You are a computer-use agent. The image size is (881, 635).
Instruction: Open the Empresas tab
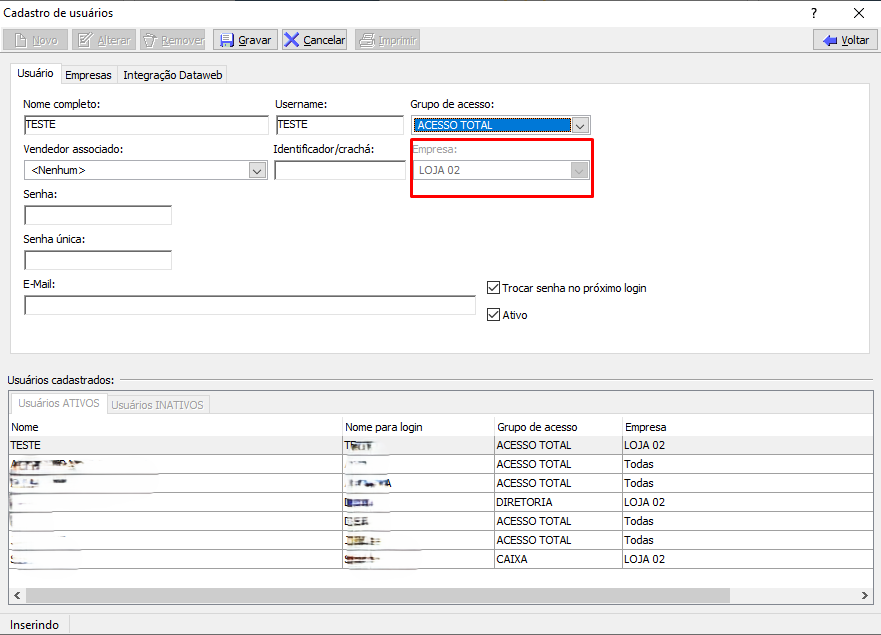pyautogui.click(x=88, y=75)
